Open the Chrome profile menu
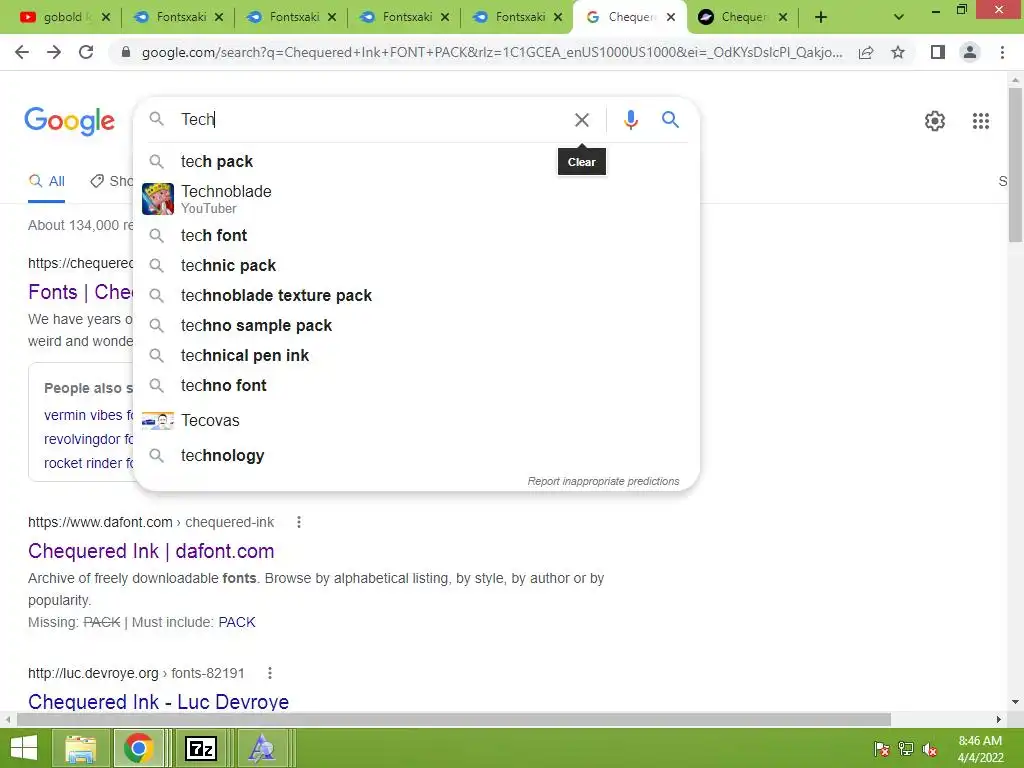Viewport: 1024px width, 768px height. point(970,52)
